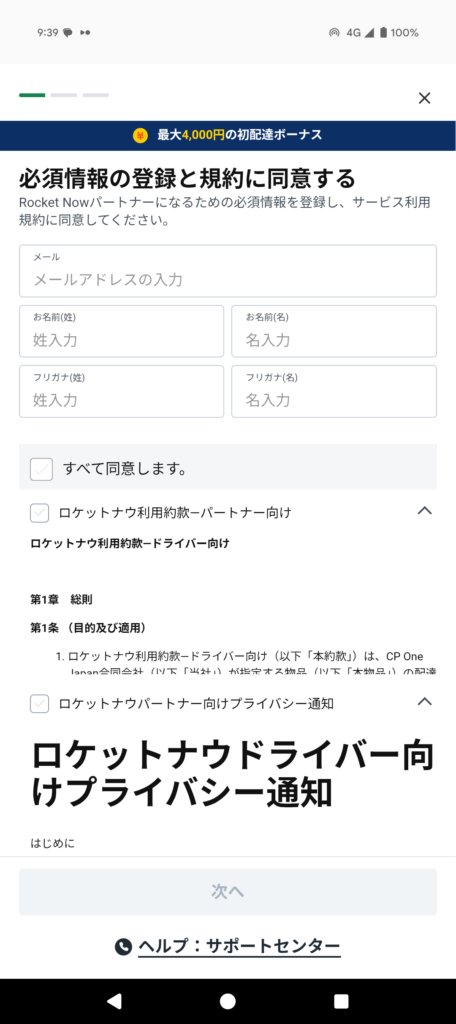Open ヘルプ：サポートセンター link
Screen dimensions: 456x1024
click(239, 946)
